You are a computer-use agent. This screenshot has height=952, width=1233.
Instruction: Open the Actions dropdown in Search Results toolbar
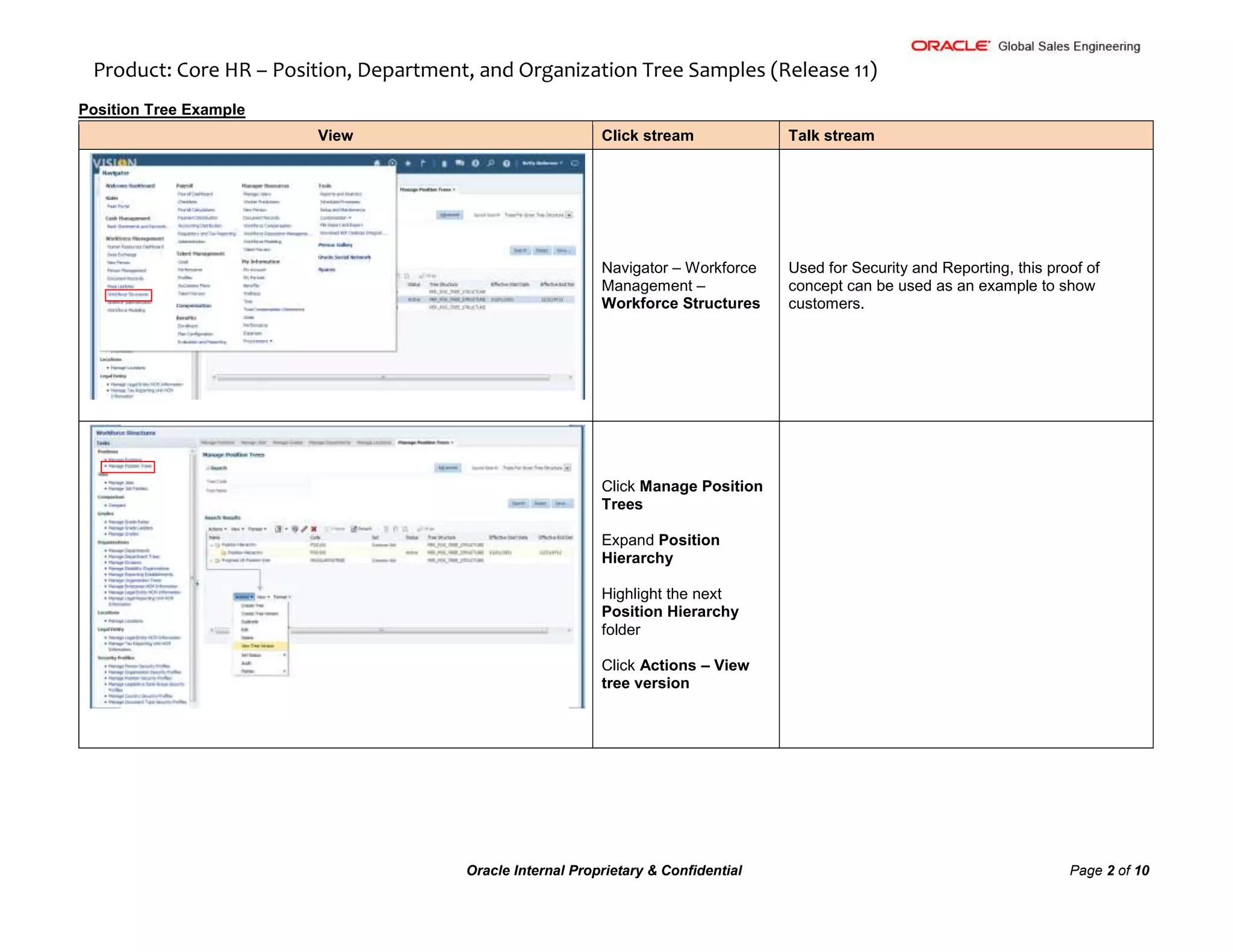click(x=217, y=529)
